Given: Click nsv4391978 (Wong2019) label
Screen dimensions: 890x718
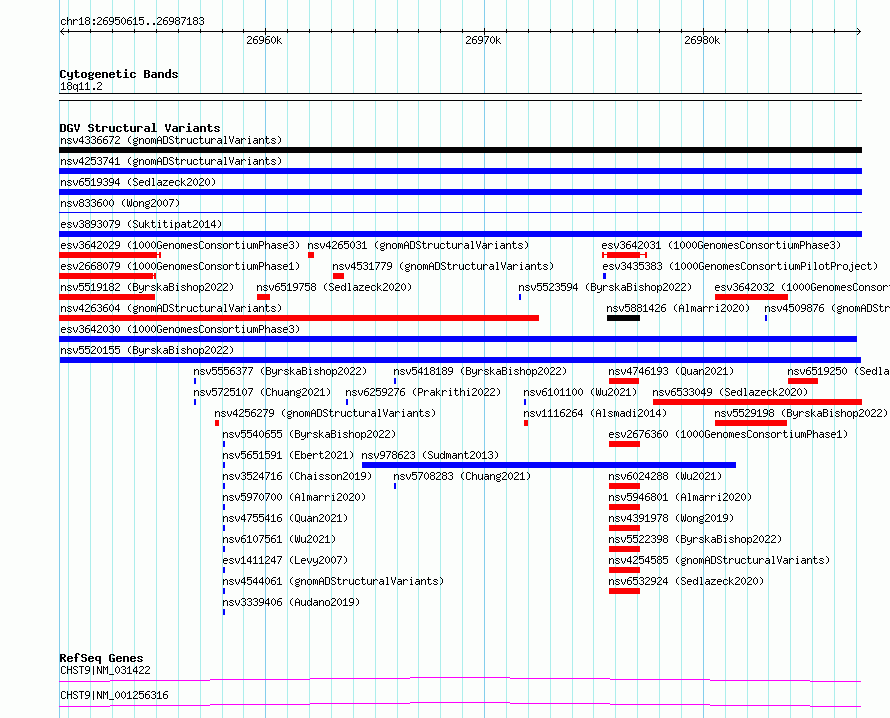Looking at the screenshot, I should 671,518.
